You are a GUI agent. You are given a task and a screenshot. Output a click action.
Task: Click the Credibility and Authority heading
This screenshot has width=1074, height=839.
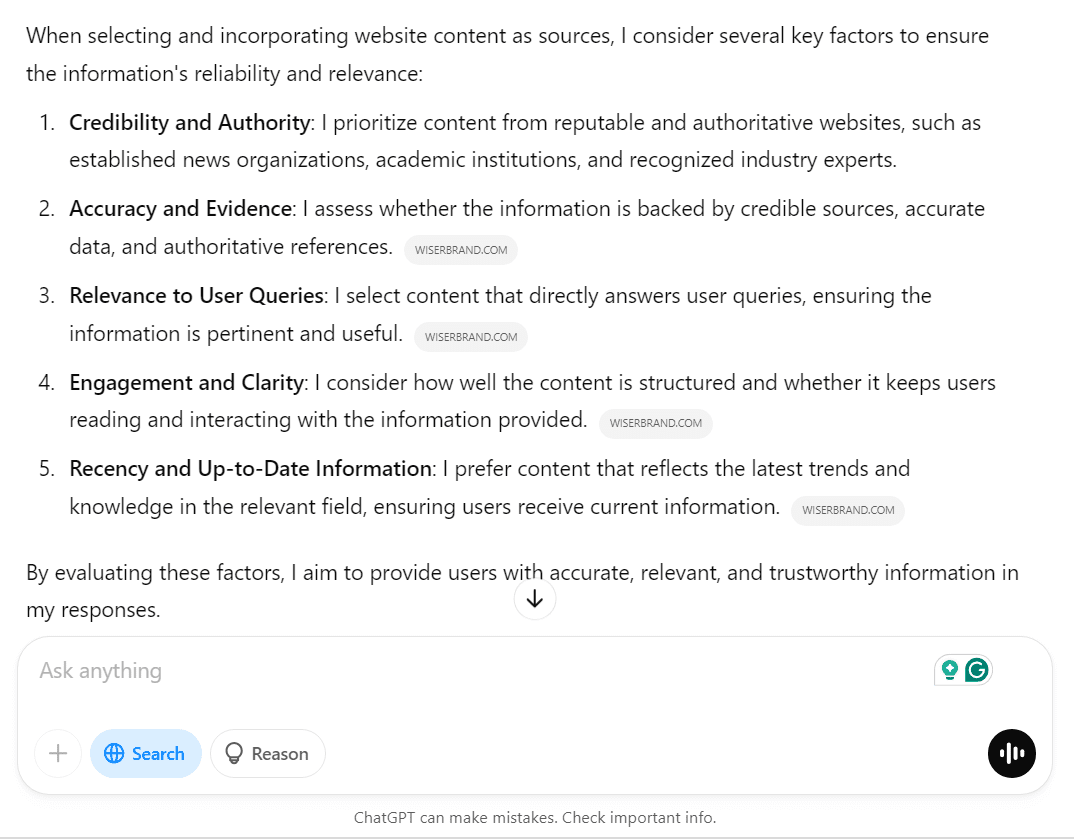tap(189, 123)
